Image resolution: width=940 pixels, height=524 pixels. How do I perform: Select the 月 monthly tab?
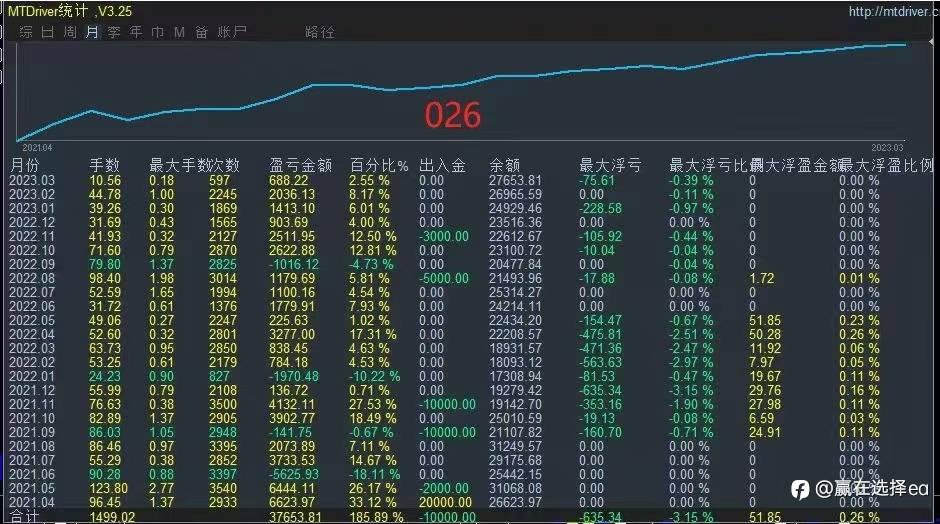(92, 32)
